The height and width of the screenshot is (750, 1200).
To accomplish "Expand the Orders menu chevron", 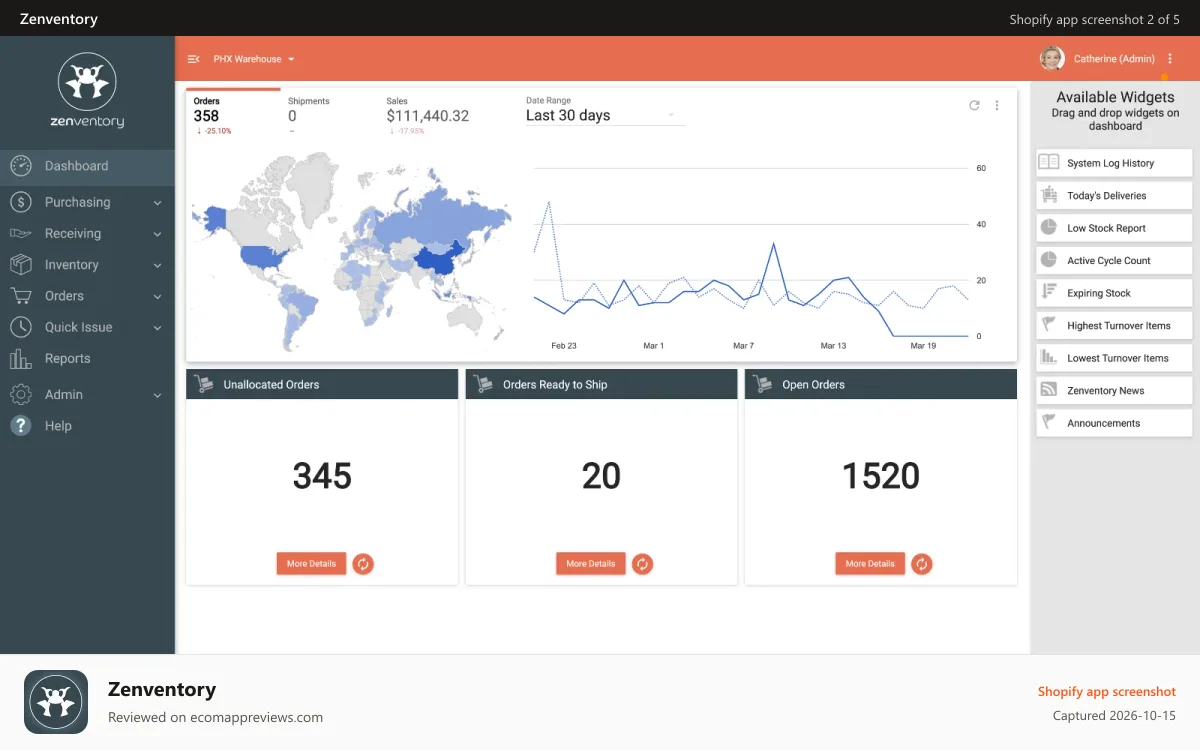I will 157,297.
